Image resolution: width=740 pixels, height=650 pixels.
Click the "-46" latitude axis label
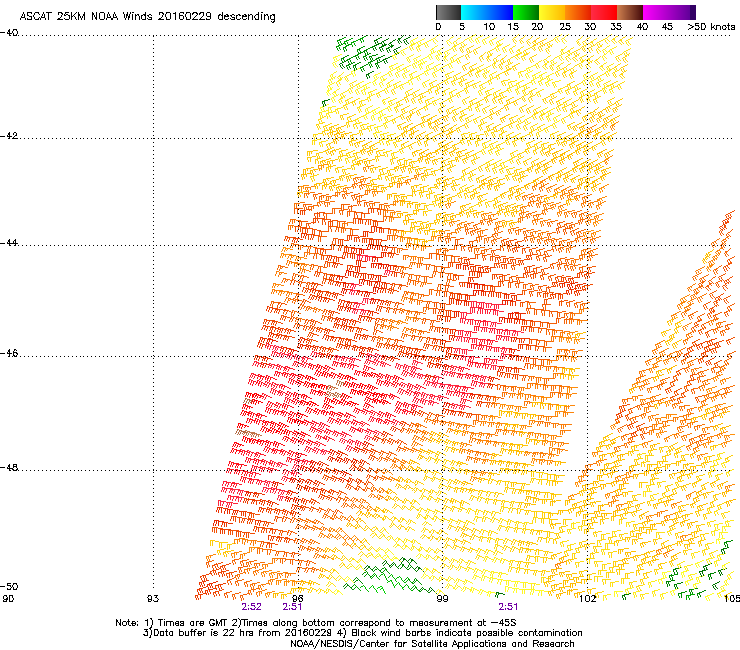[9, 354]
